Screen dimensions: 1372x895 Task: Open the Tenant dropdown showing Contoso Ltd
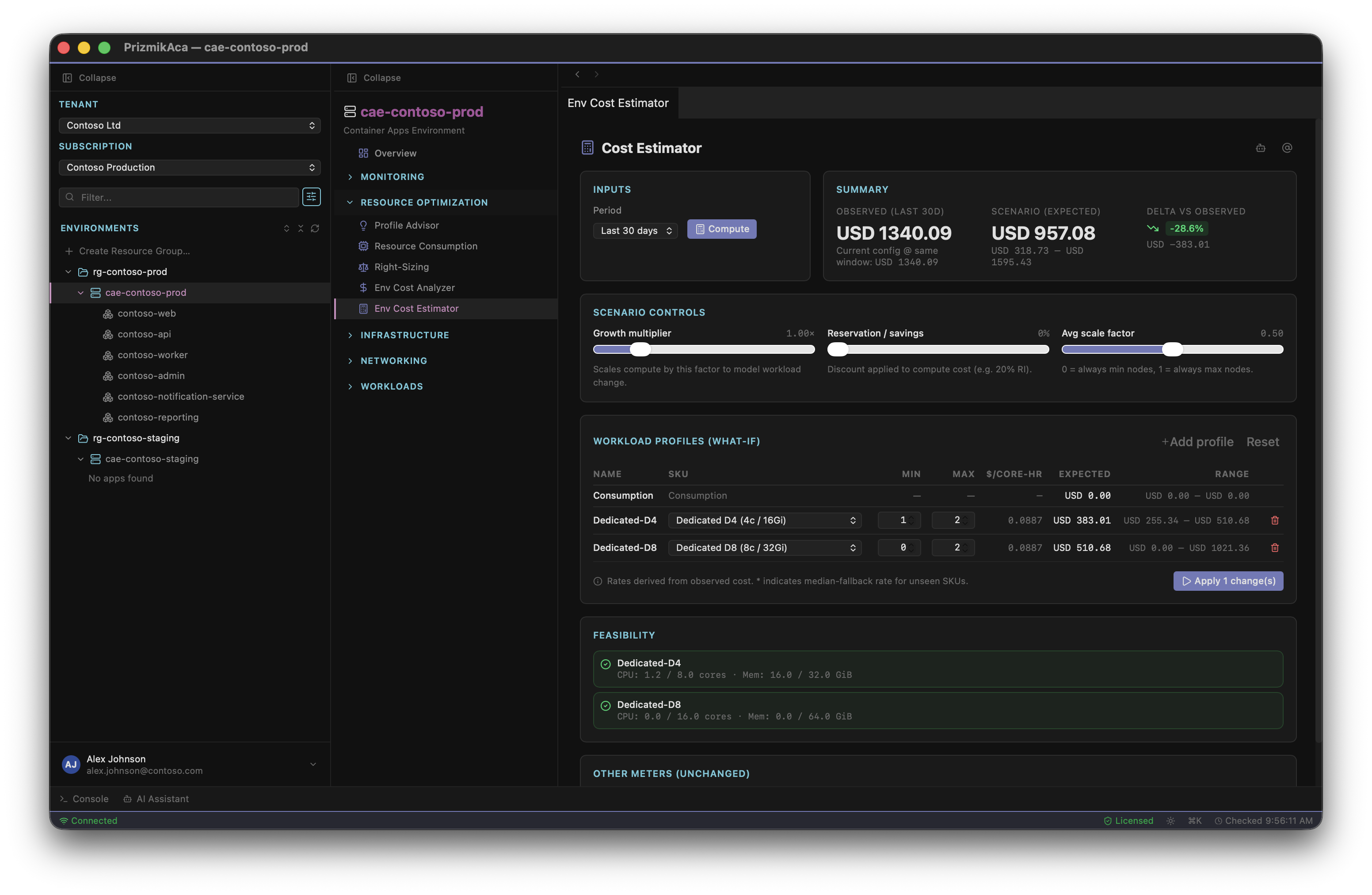coord(190,125)
